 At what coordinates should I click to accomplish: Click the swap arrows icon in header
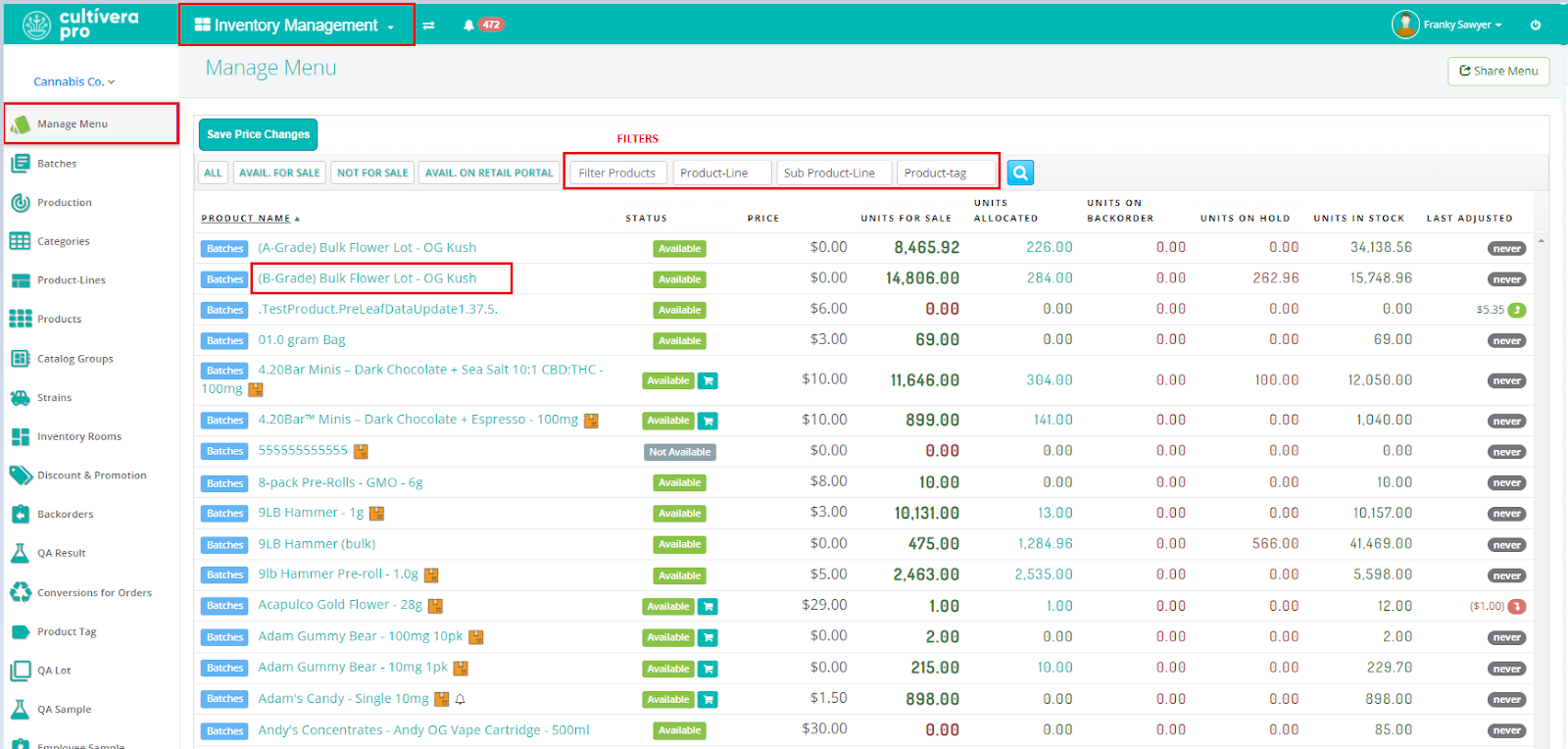[x=428, y=25]
